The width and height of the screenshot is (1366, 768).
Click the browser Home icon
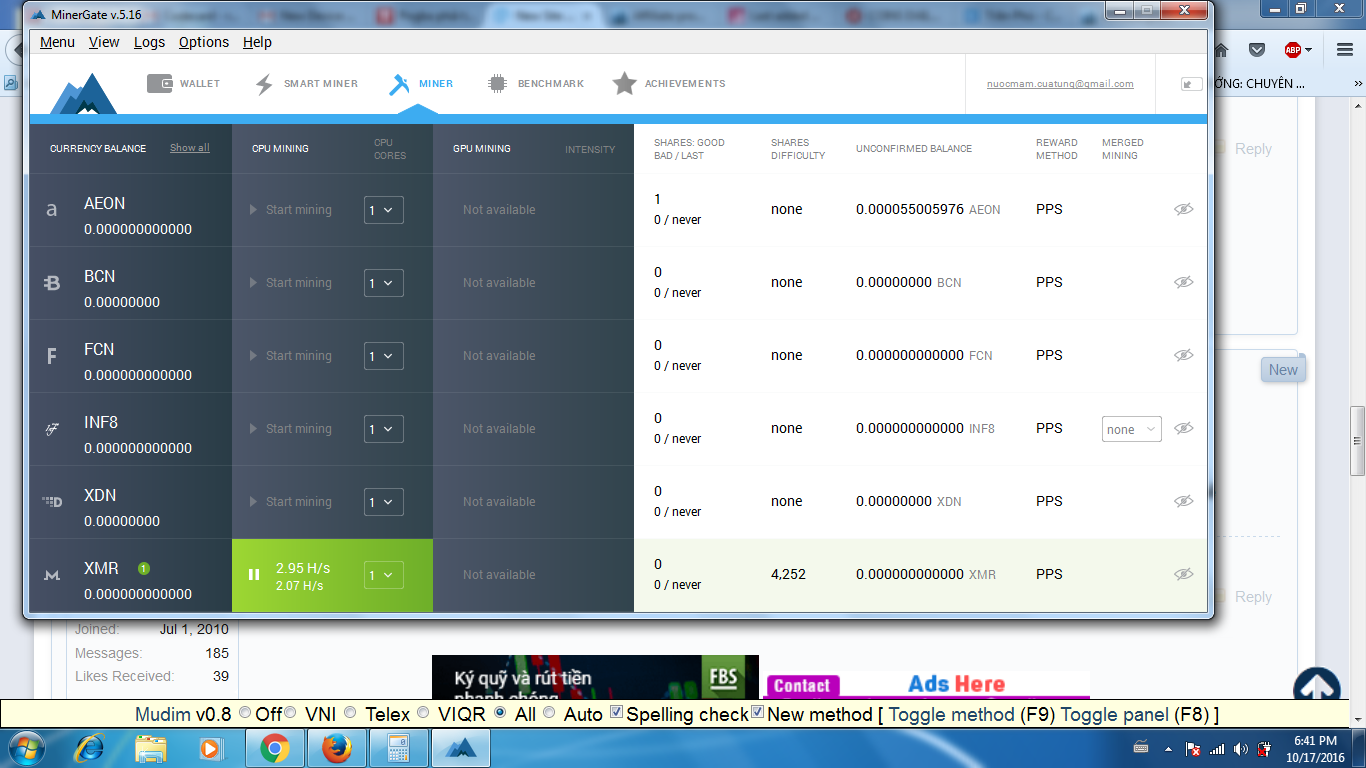click(x=1221, y=49)
